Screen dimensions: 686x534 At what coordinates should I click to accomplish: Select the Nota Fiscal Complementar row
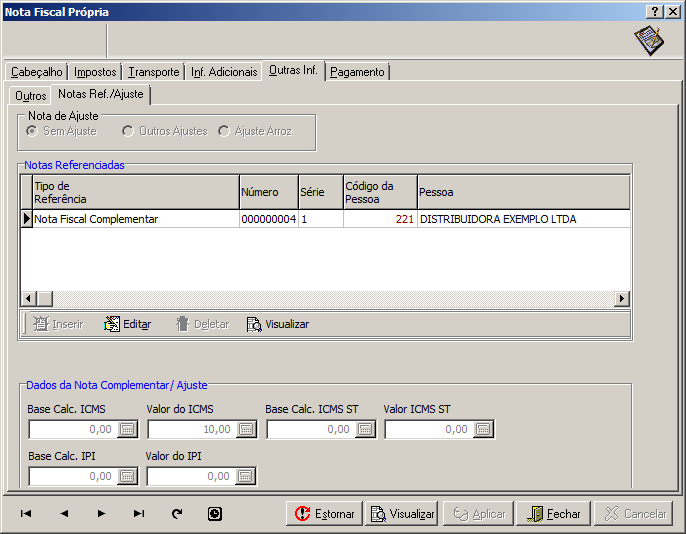[x=96, y=219]
